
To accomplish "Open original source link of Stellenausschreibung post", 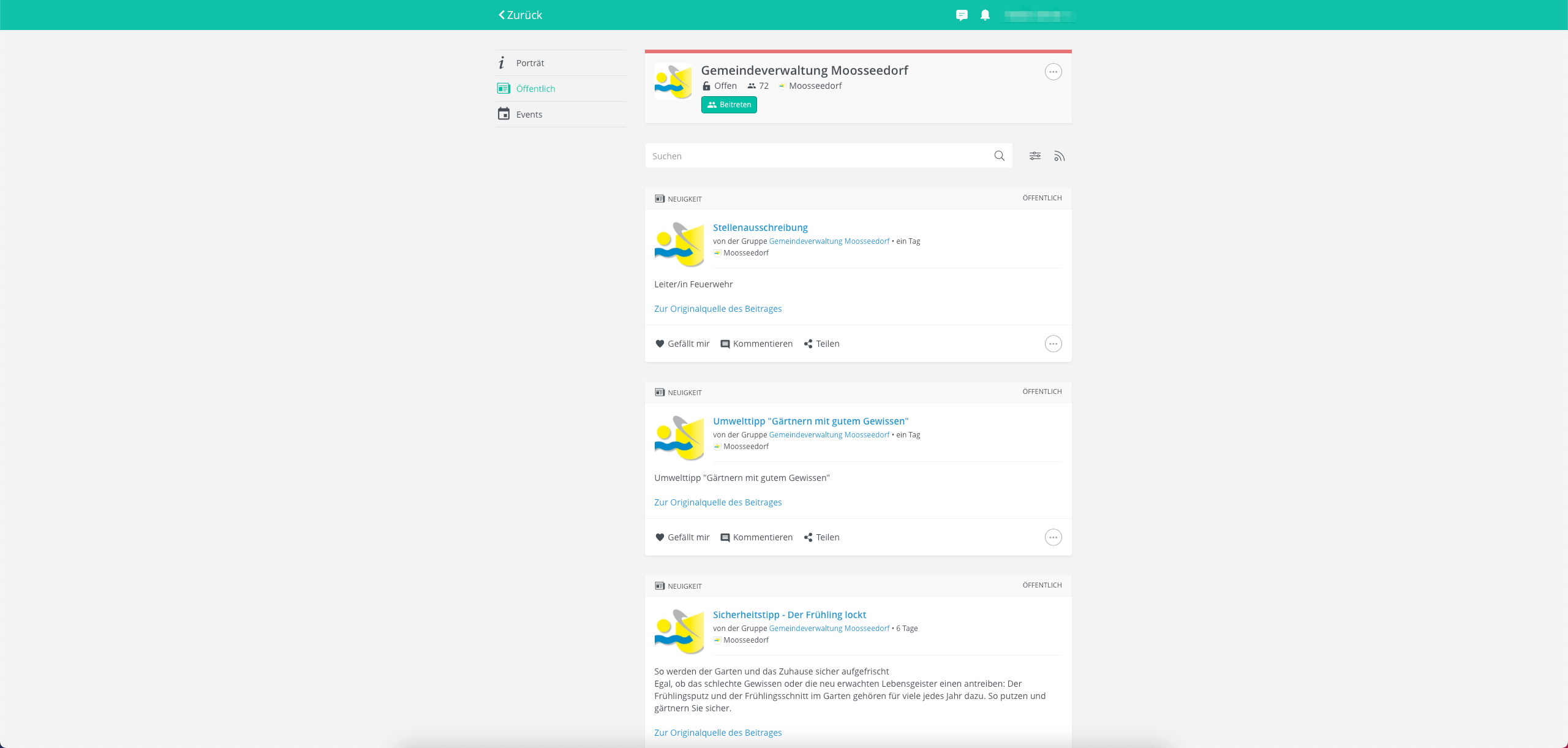I will 718,309.
